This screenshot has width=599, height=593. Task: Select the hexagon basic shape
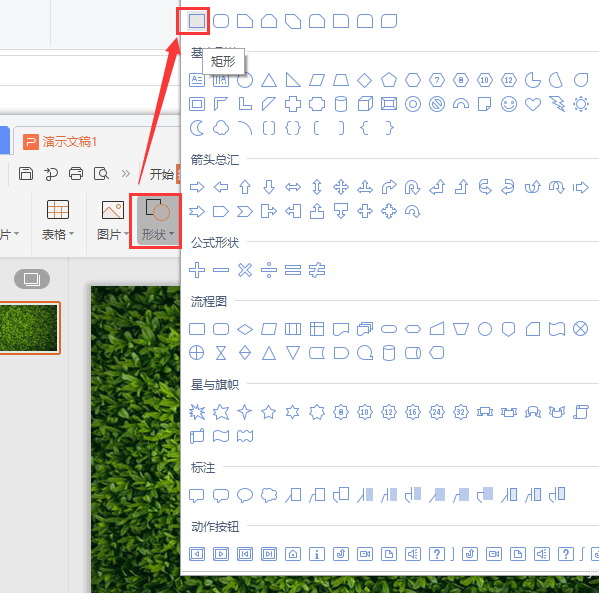point(413,80)
